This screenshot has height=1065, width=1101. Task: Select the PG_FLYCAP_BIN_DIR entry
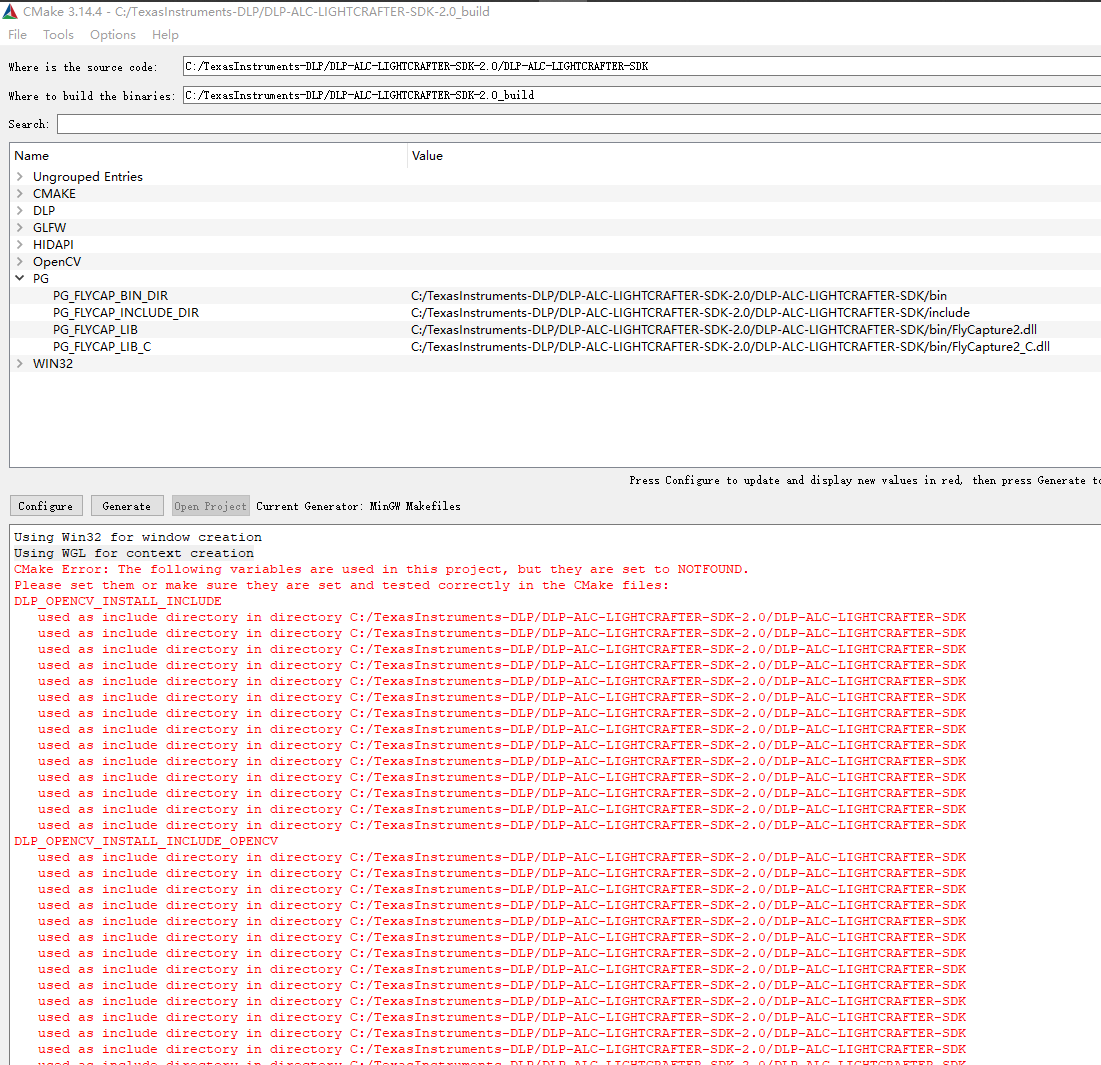[110, 296]
